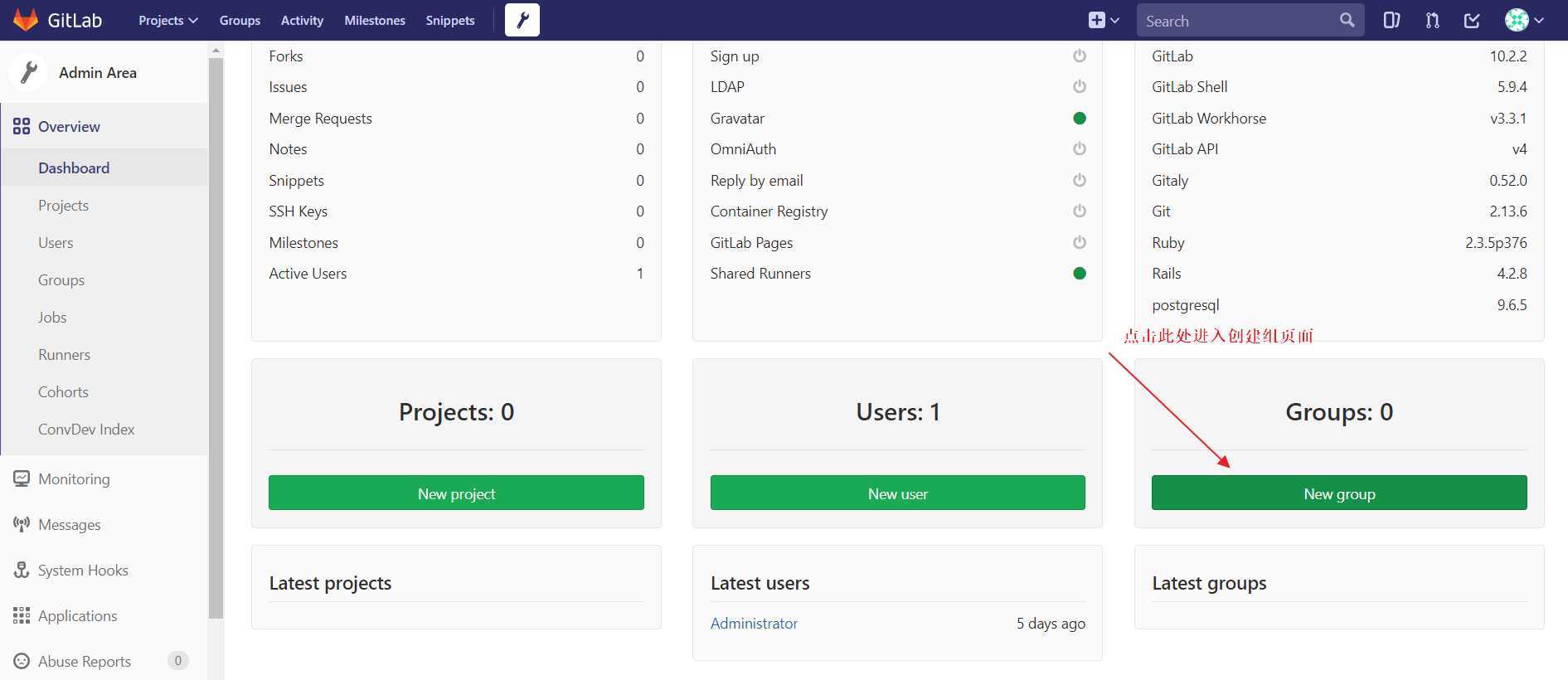
Task: Click the Users: 1 heading
Action: (898, 411)
